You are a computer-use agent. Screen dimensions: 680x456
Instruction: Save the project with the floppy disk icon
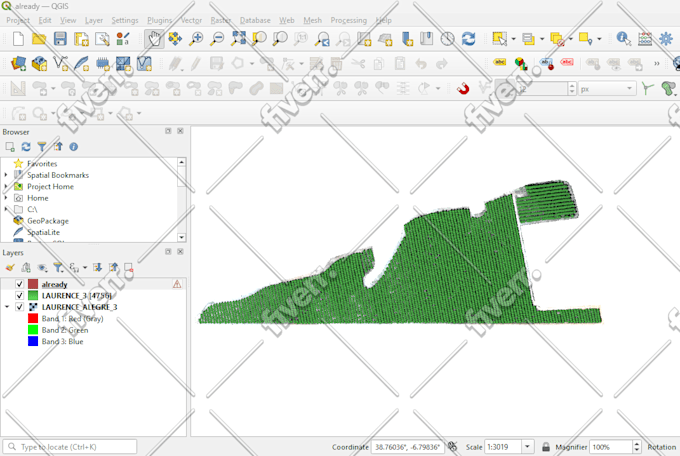tap(60, 39)
